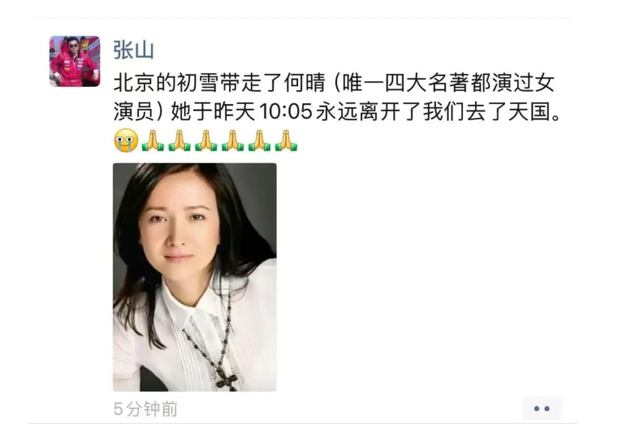Click the 5分钟前 timestamp
This screenshot has height=428, width=640.
145,409
